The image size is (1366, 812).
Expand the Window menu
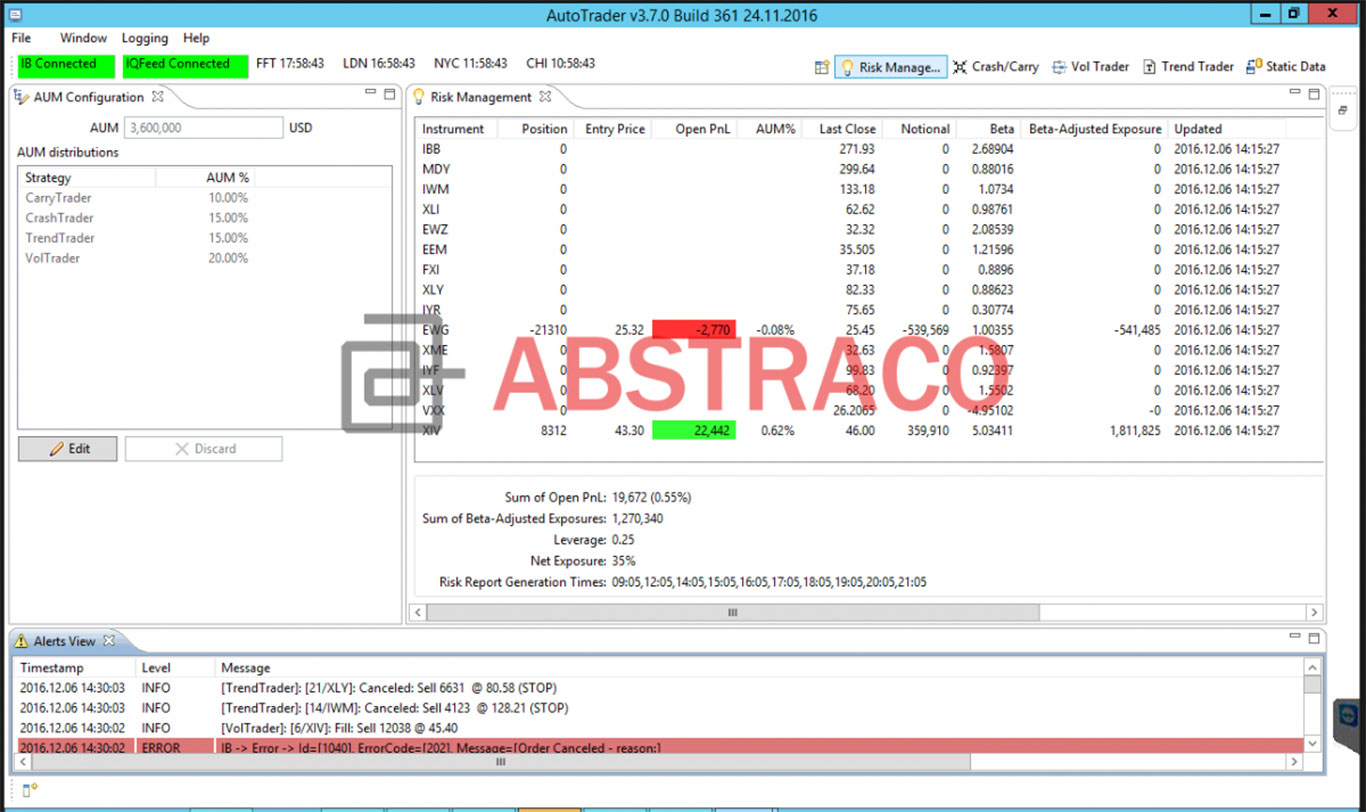click(x=83, y=38)
